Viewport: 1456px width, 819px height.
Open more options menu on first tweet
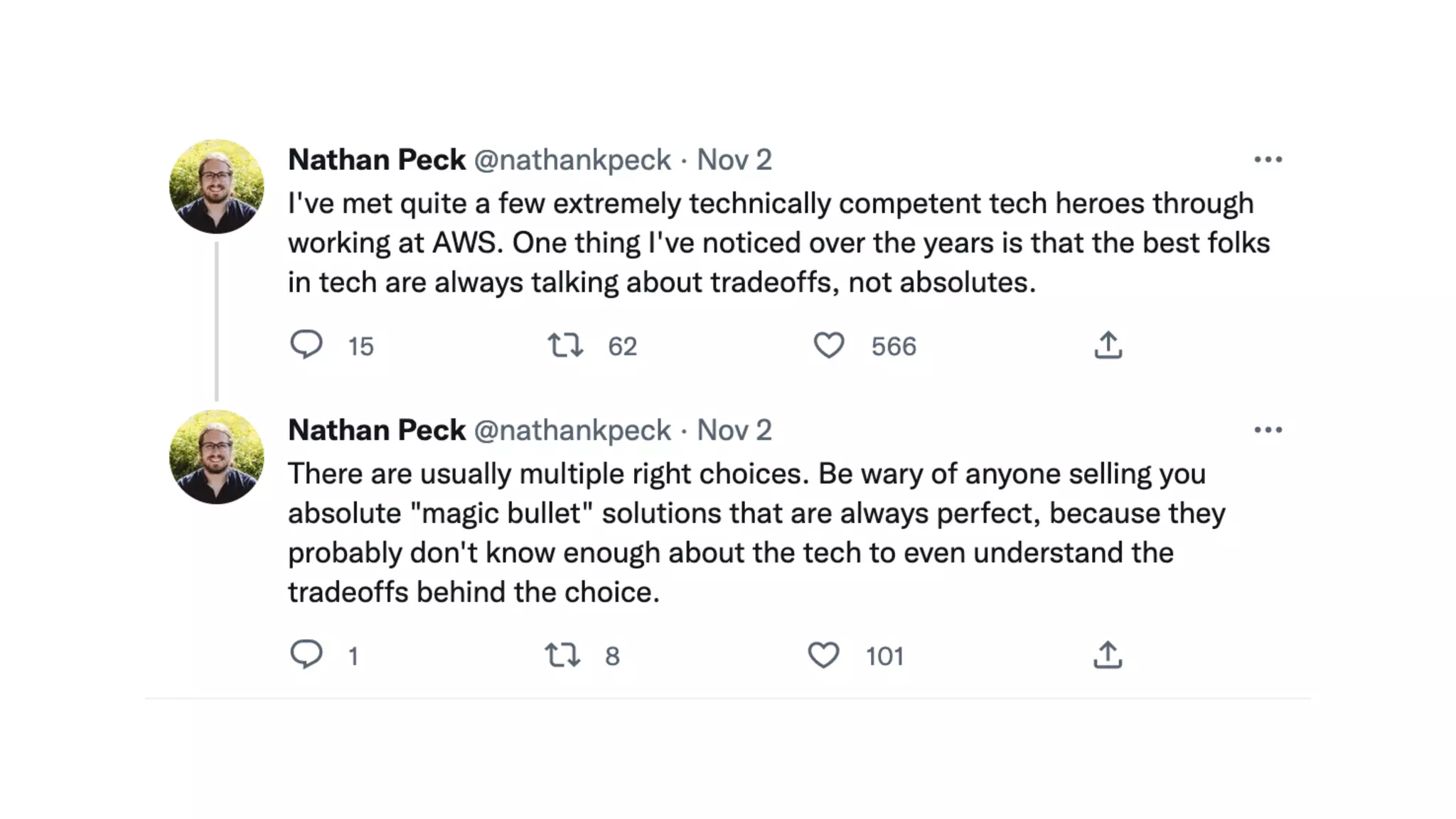click(1268, 160)
